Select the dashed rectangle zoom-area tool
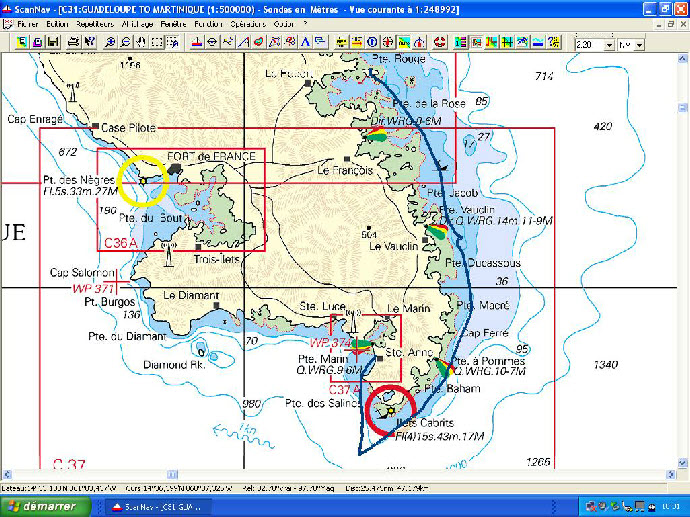 [157, 43]
